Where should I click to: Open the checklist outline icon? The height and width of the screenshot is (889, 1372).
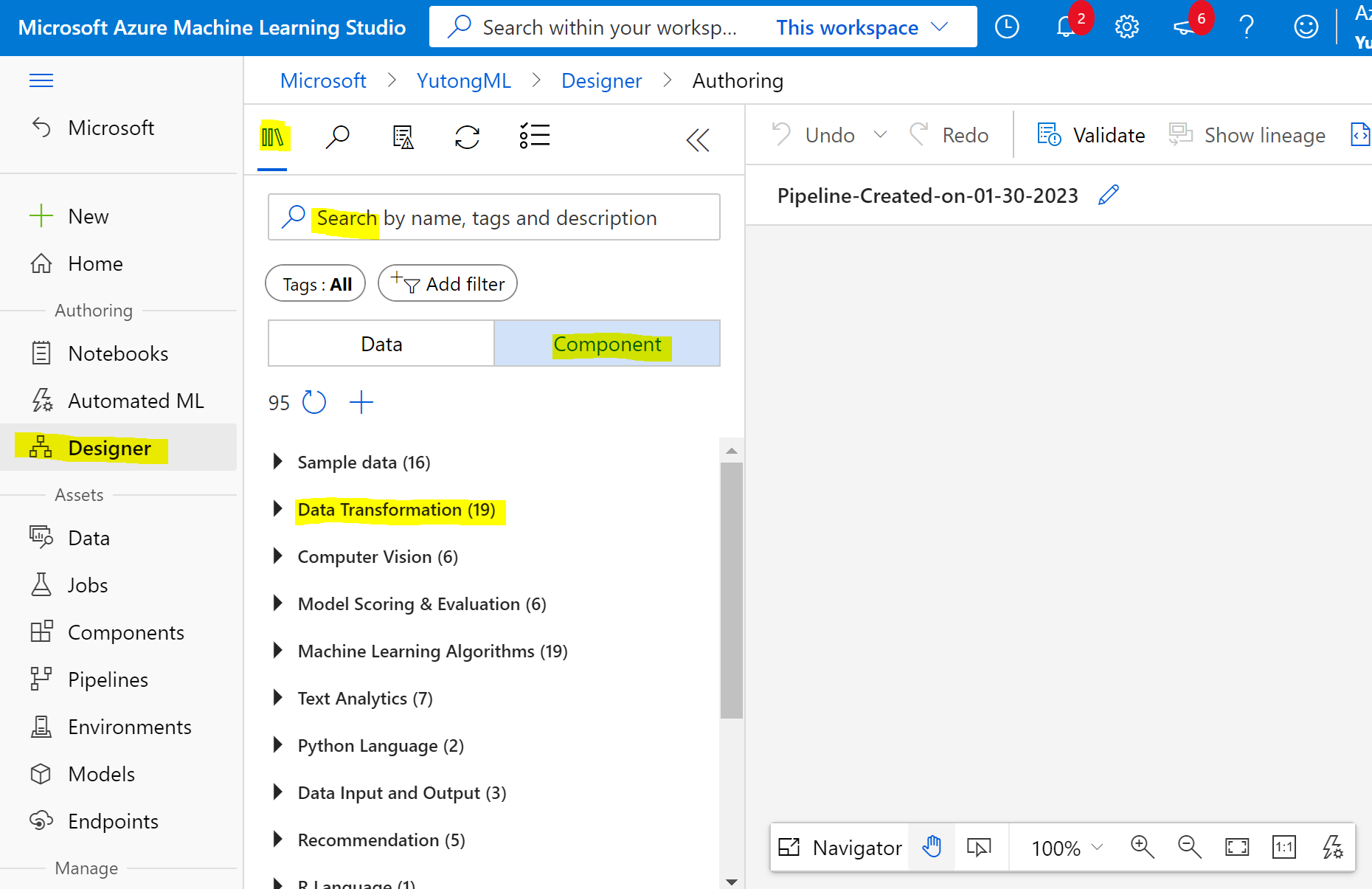535,136
